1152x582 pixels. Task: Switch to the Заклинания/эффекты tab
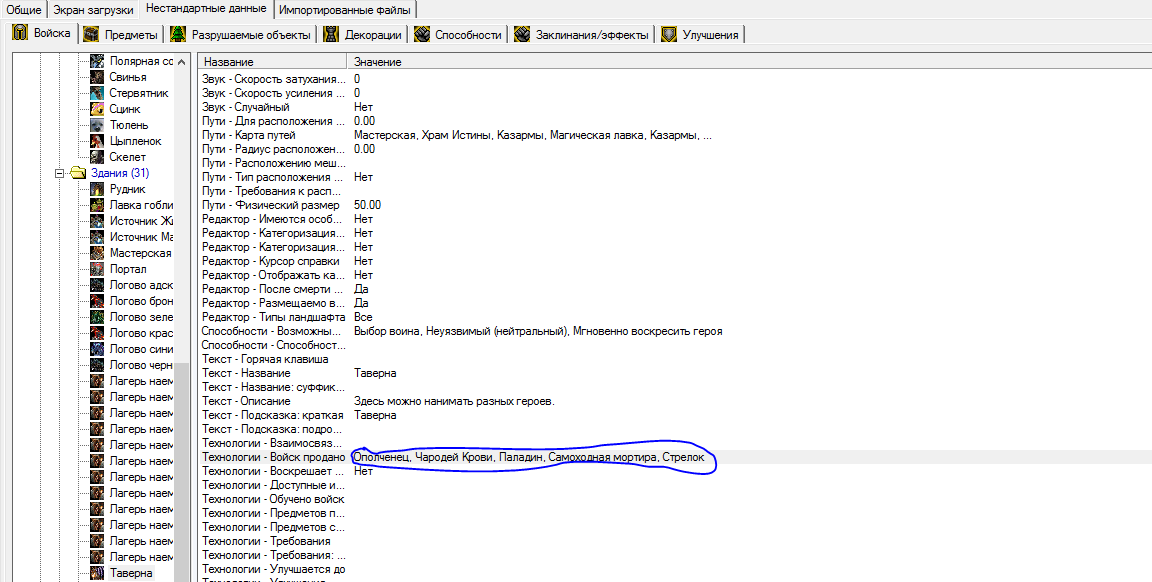(x=582, y=35)
